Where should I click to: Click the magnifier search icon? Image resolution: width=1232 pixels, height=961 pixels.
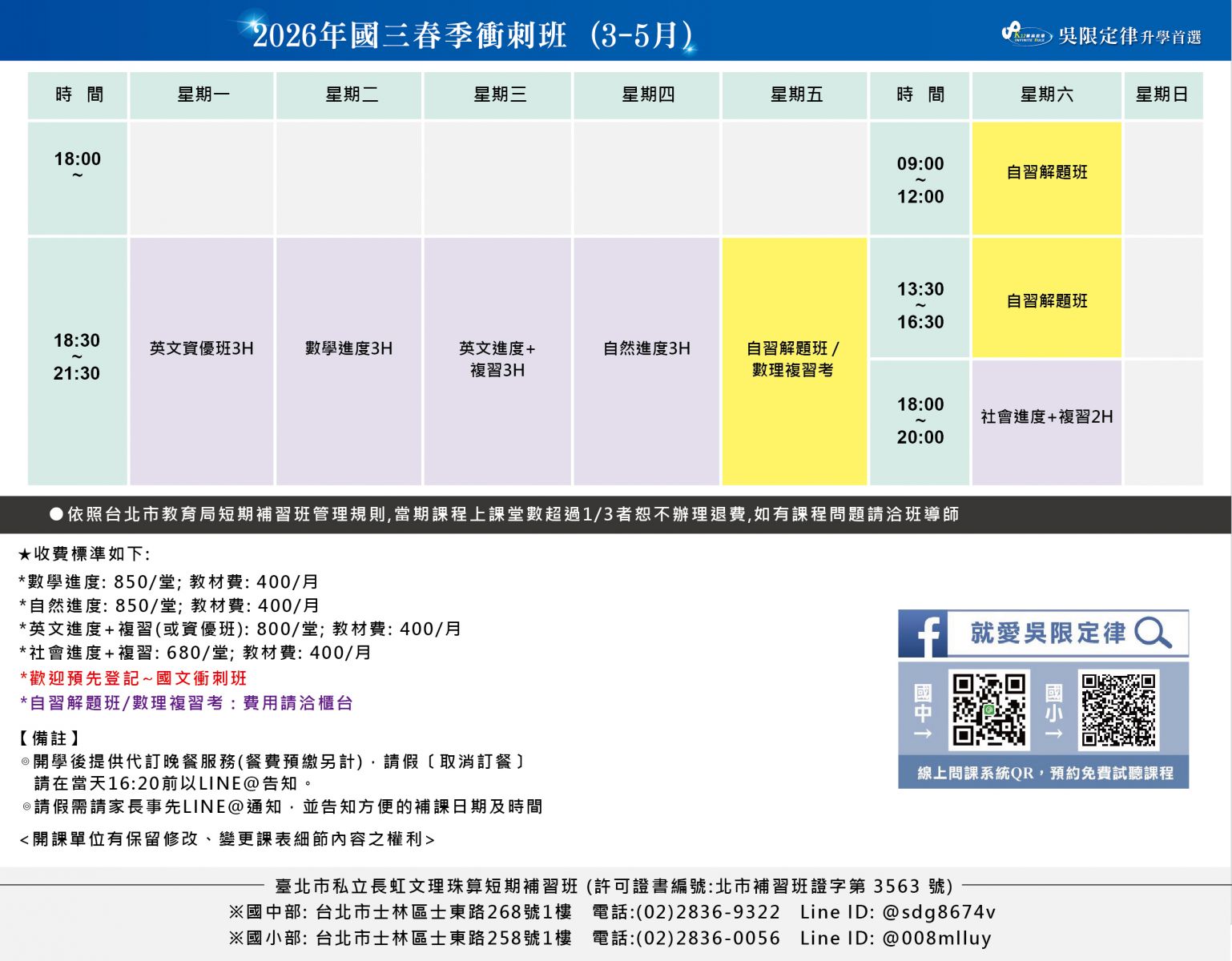coord(1153,633)
